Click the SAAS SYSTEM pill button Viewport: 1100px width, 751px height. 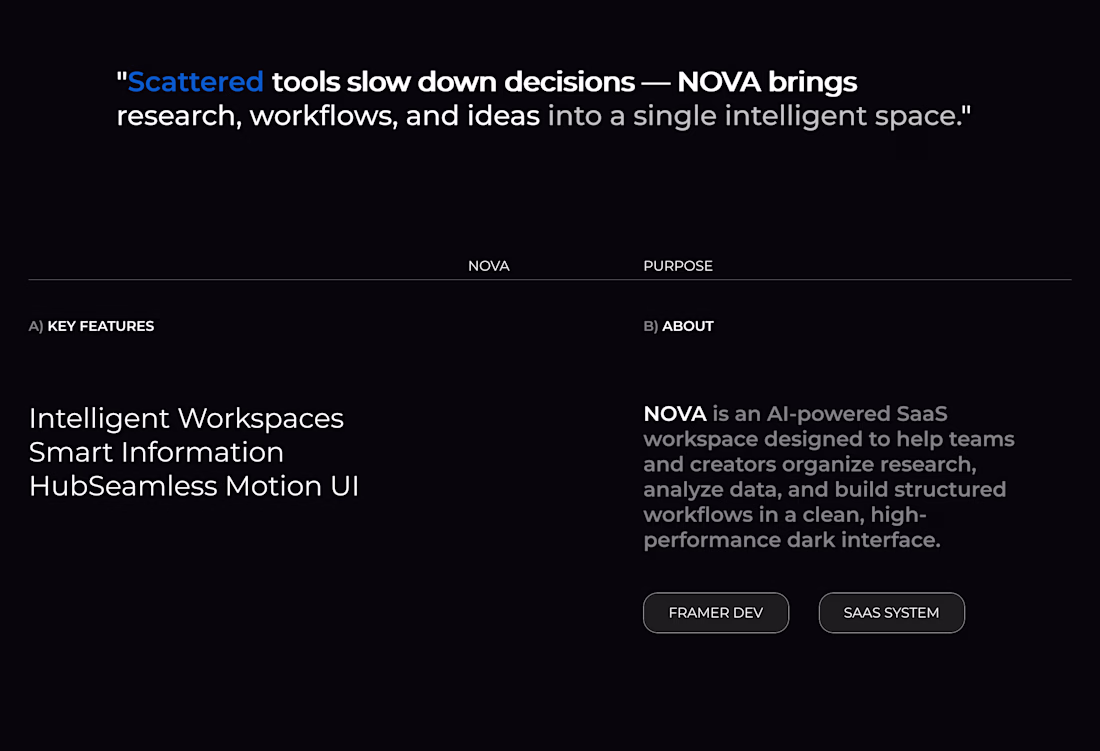pos(892,613)
